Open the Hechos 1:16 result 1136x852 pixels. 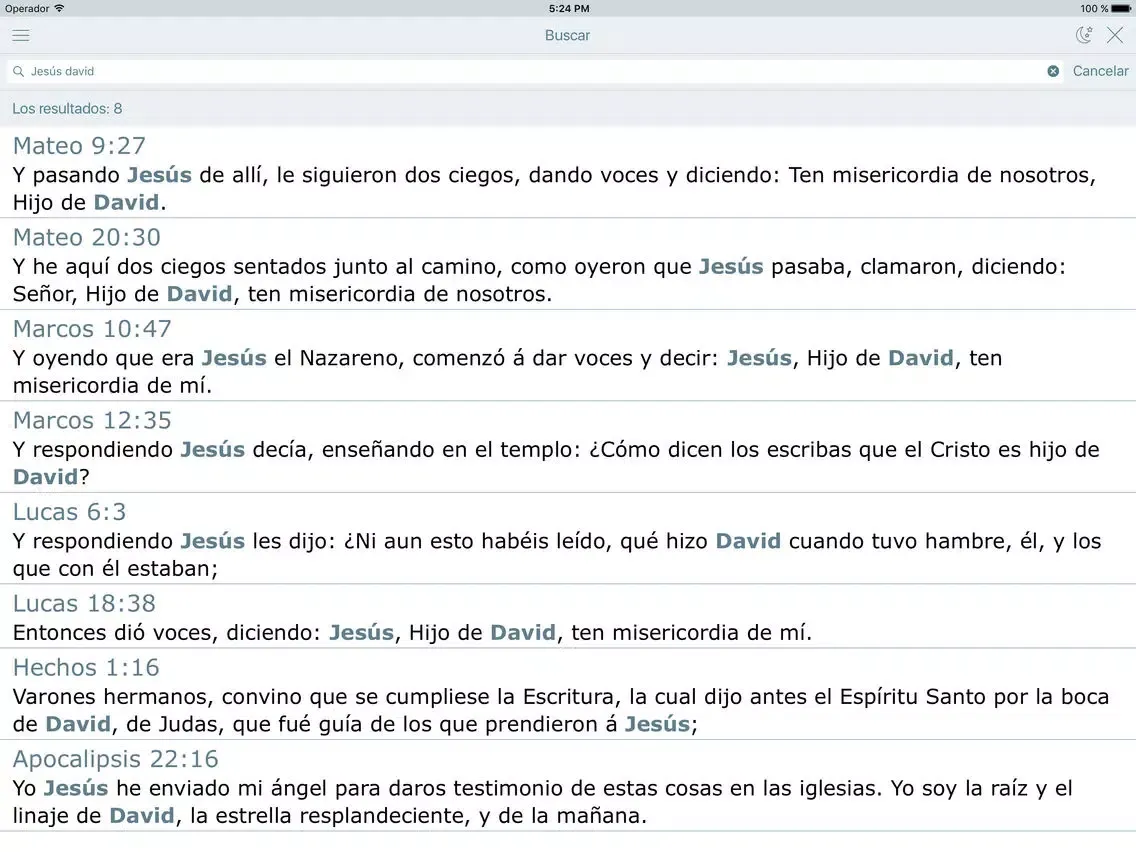[x=568, y=693]
